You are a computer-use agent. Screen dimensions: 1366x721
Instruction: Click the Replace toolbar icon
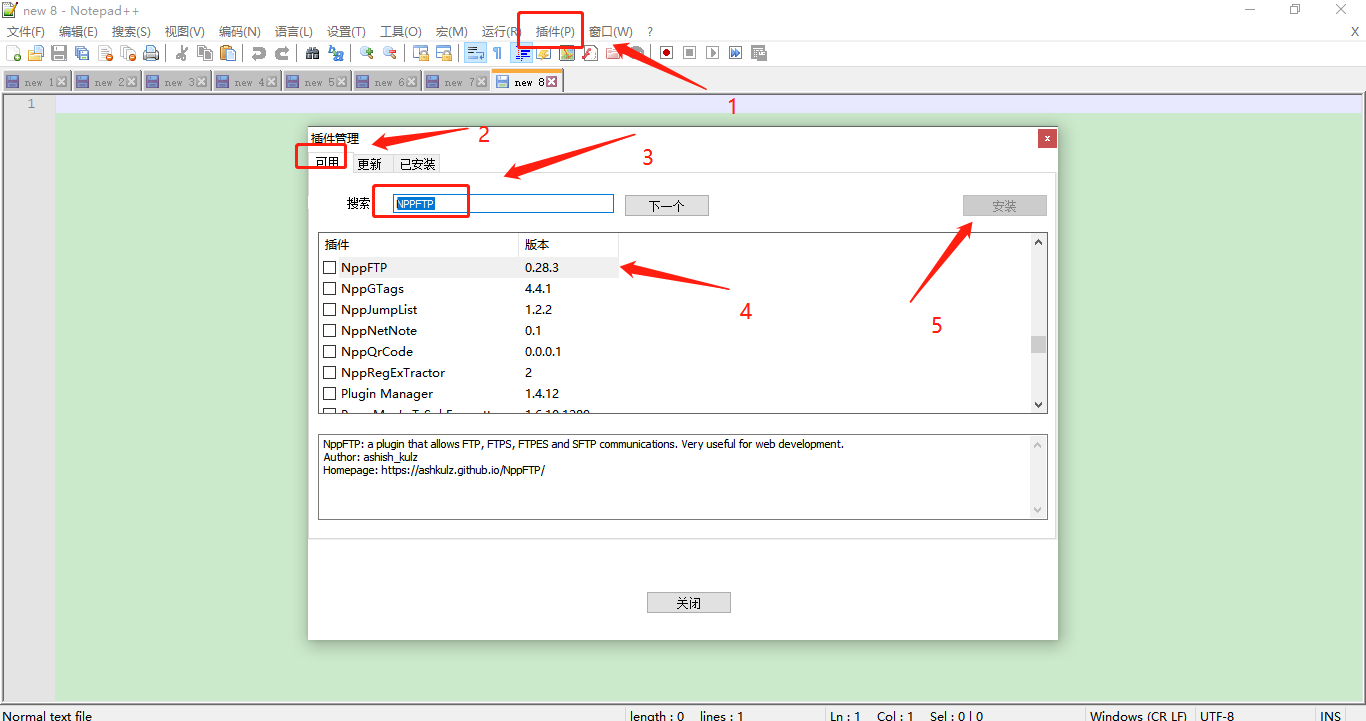(336, 53)
